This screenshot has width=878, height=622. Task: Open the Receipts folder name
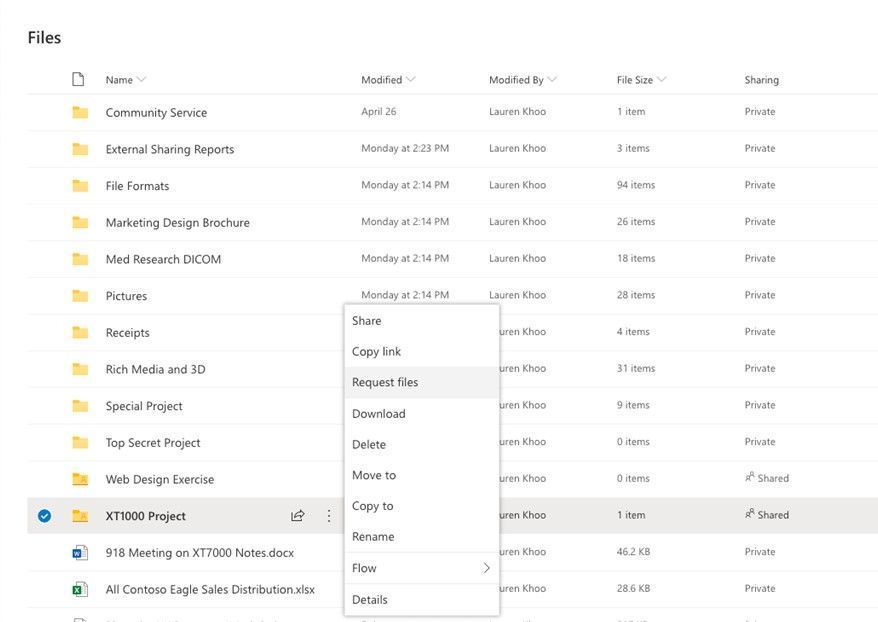point(128,333)
